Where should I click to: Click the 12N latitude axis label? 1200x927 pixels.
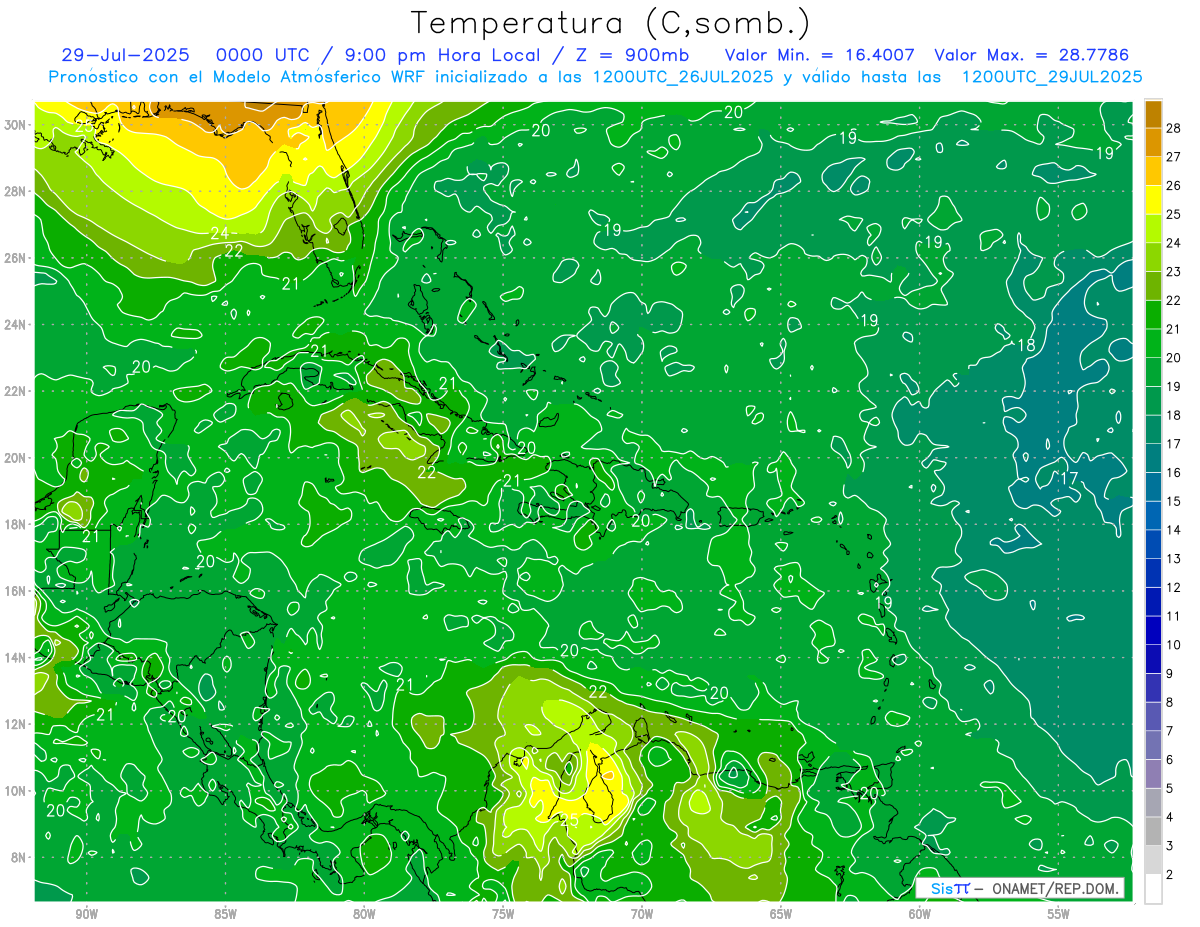[16, 724]
